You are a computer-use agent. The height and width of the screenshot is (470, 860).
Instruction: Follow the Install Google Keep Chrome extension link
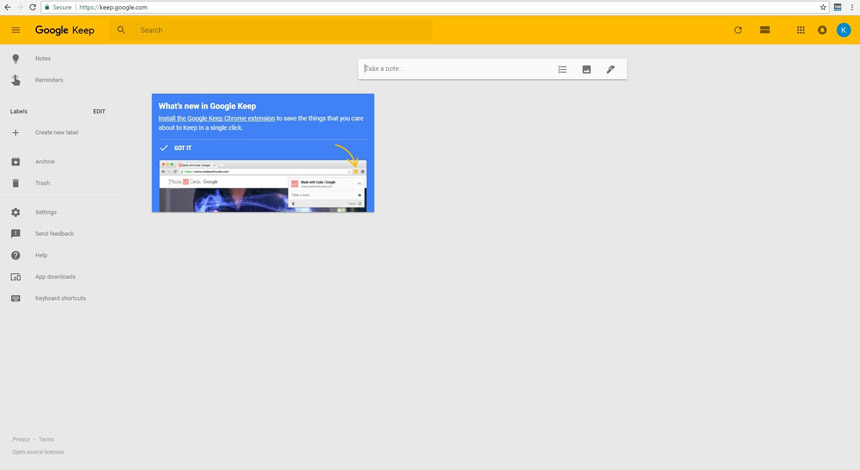pyautogui.click(x=217, y=118)
